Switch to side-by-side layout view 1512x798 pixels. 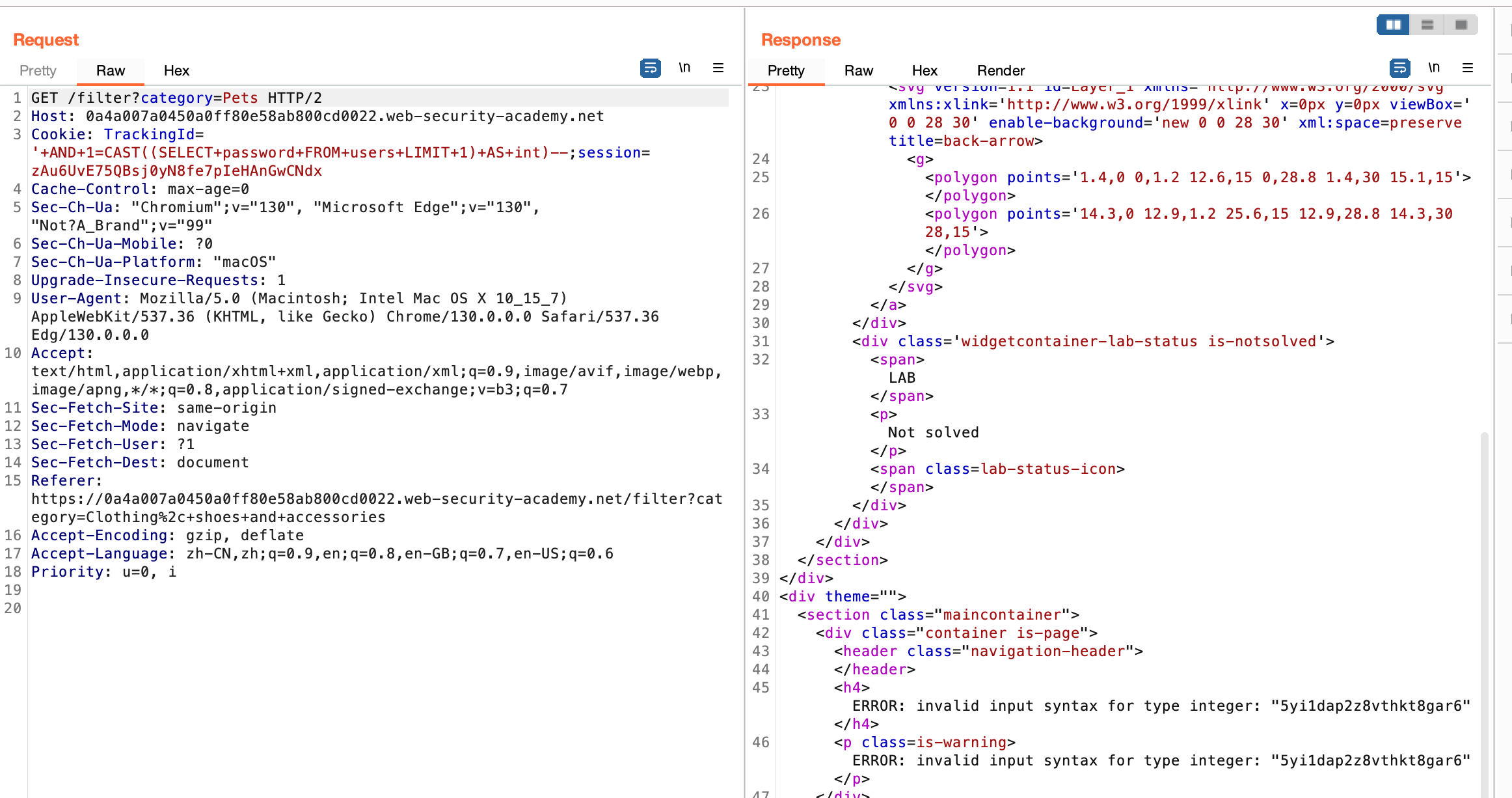click(1393, 25)
